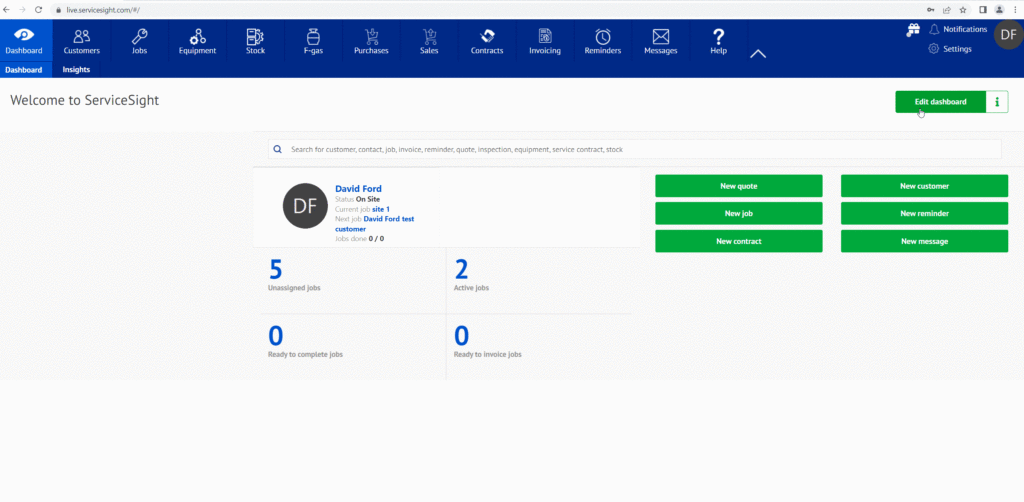Click the New customer button

coord(924,186)
